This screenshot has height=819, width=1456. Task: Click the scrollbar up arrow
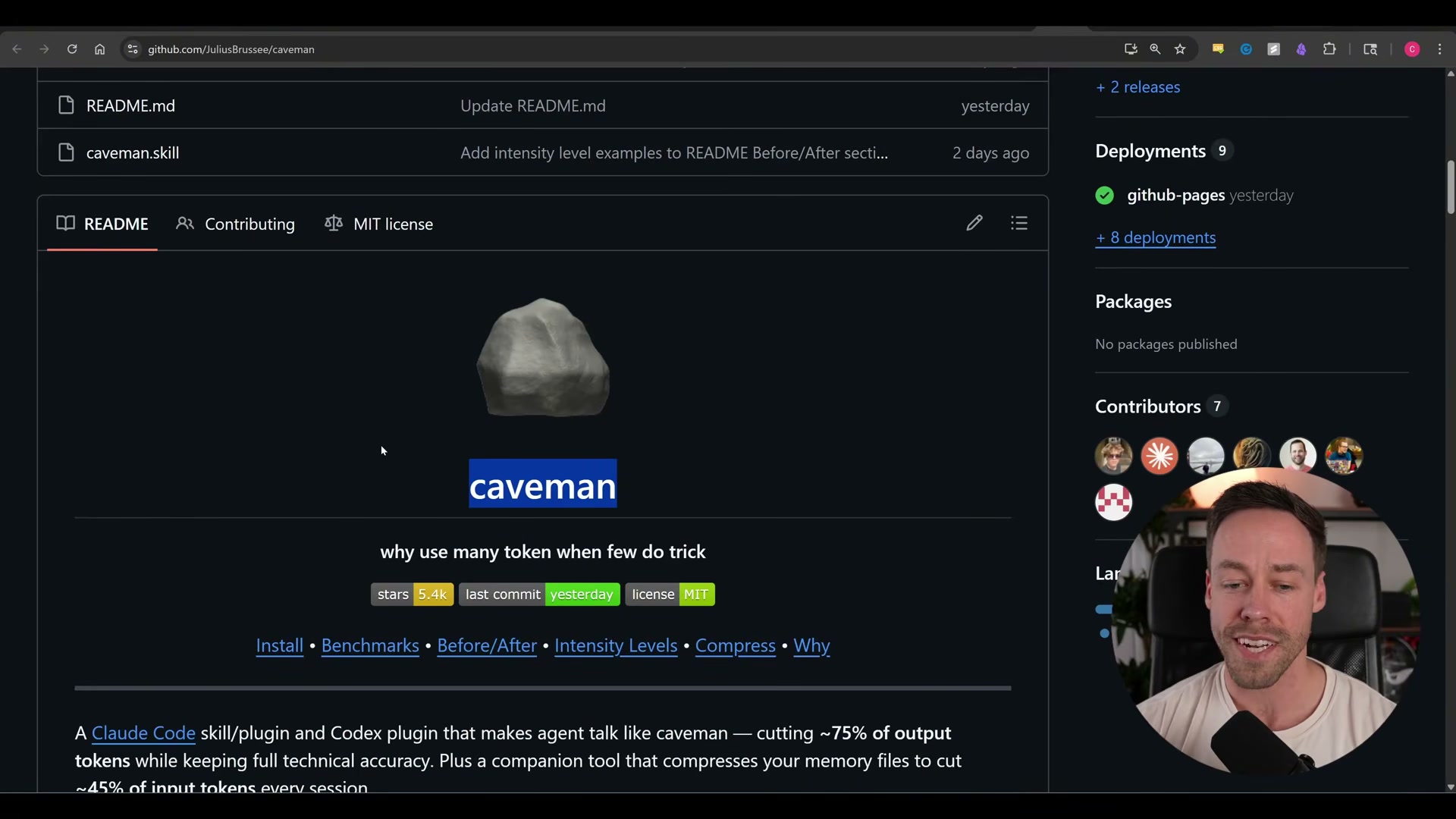tap(1450, 74)
